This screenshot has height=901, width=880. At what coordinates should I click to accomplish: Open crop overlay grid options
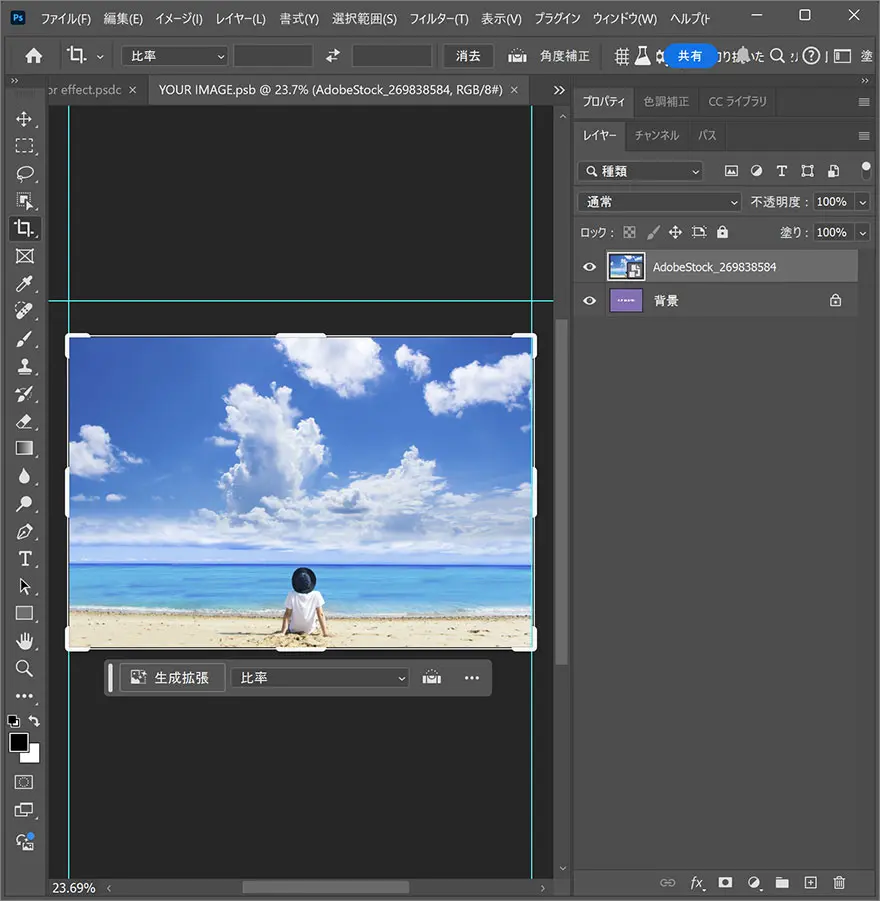point(622,56)
